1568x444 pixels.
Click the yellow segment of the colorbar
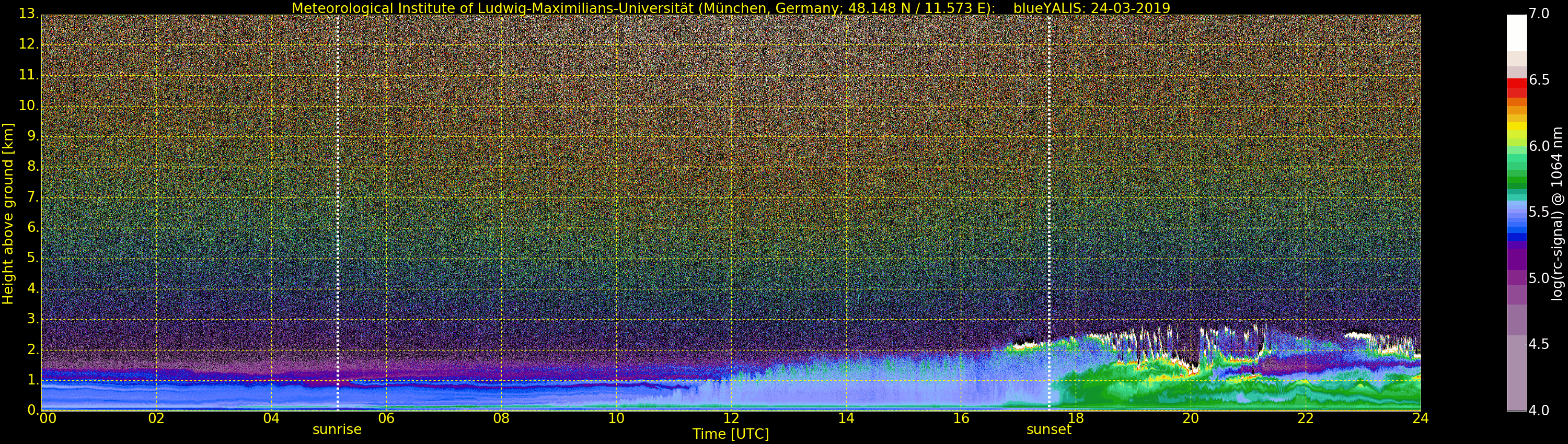[x=1516, y=126]
